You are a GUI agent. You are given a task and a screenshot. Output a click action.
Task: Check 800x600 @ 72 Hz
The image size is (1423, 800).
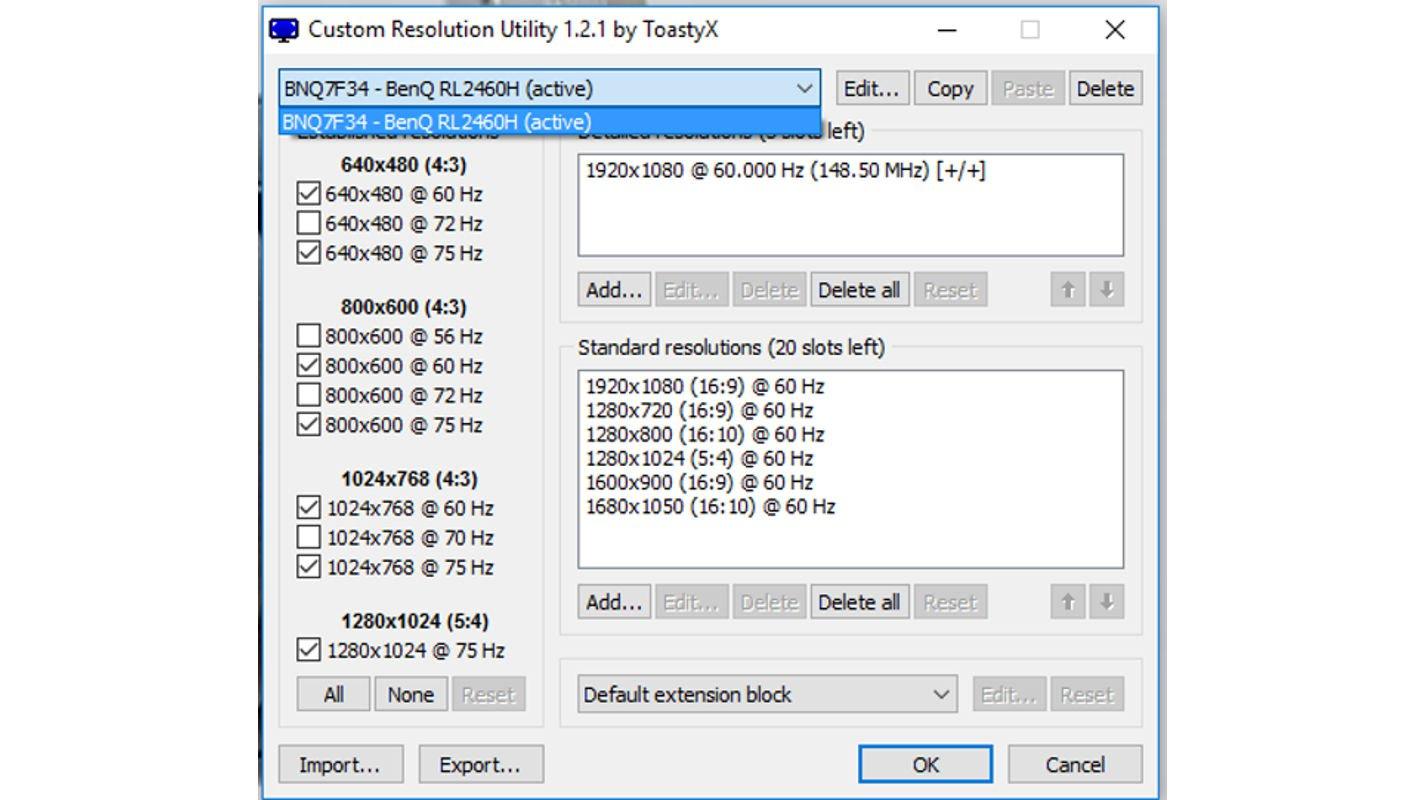click(x=309, y=395)
